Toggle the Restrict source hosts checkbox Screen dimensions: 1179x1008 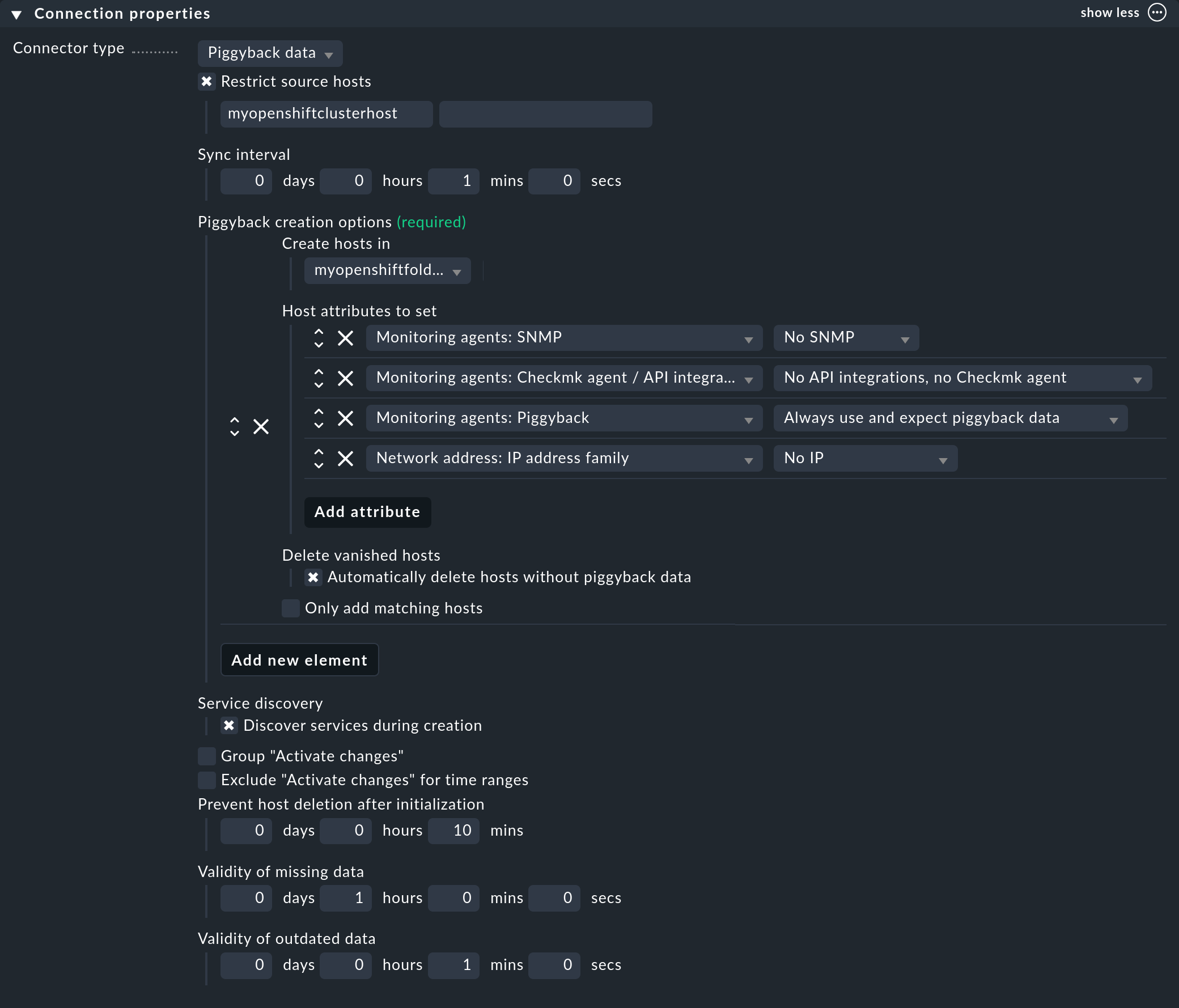click(x=206, y=82)
